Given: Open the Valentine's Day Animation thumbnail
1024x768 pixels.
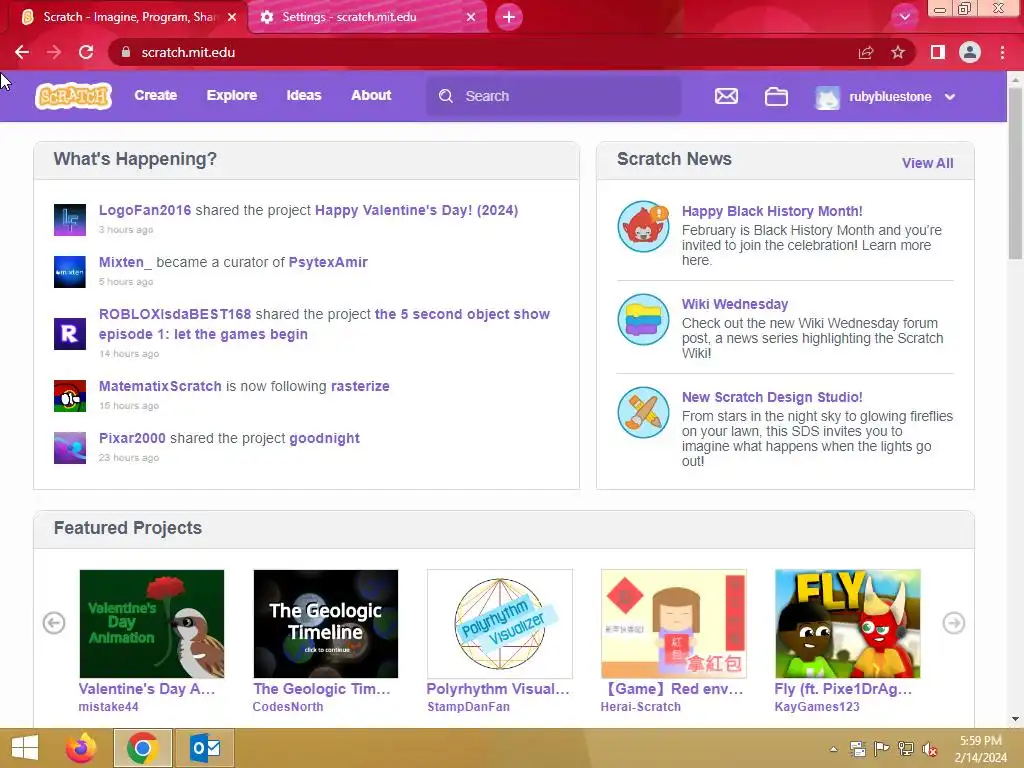Looking at the screenshot, I should pyautogui.click(x=152, y=624).
